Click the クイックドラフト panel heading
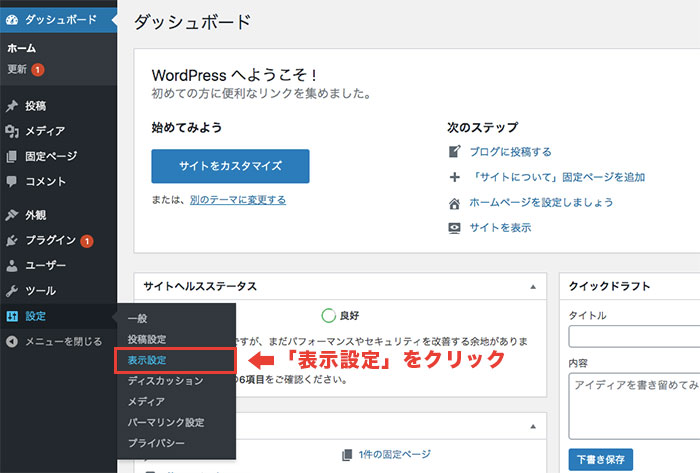This screenshot has width=700, height=473. pyautogui.click(x=609, y=286)
